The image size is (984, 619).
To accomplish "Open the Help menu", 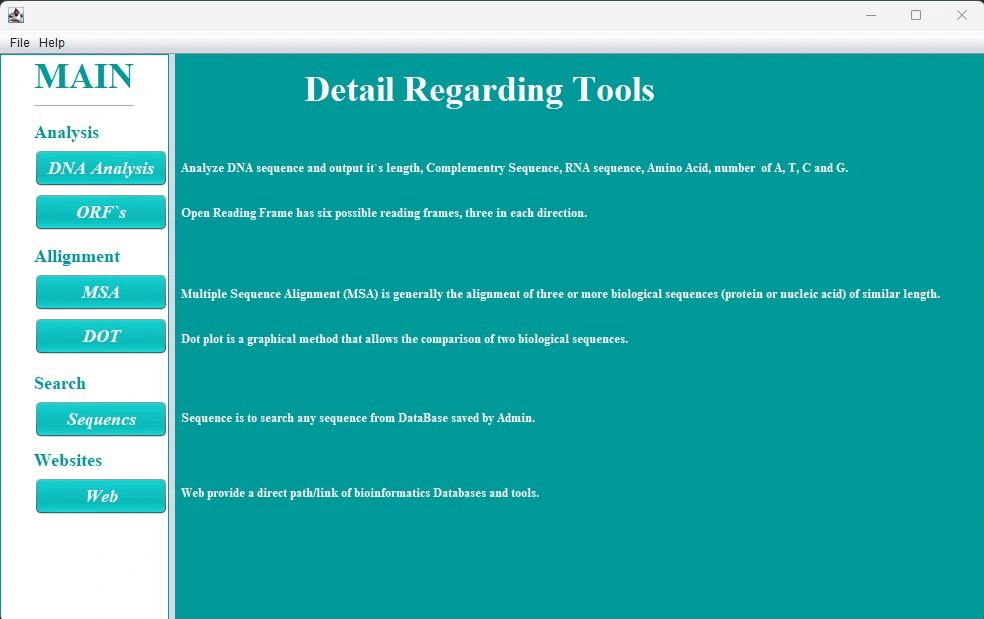I will [52, 43].
